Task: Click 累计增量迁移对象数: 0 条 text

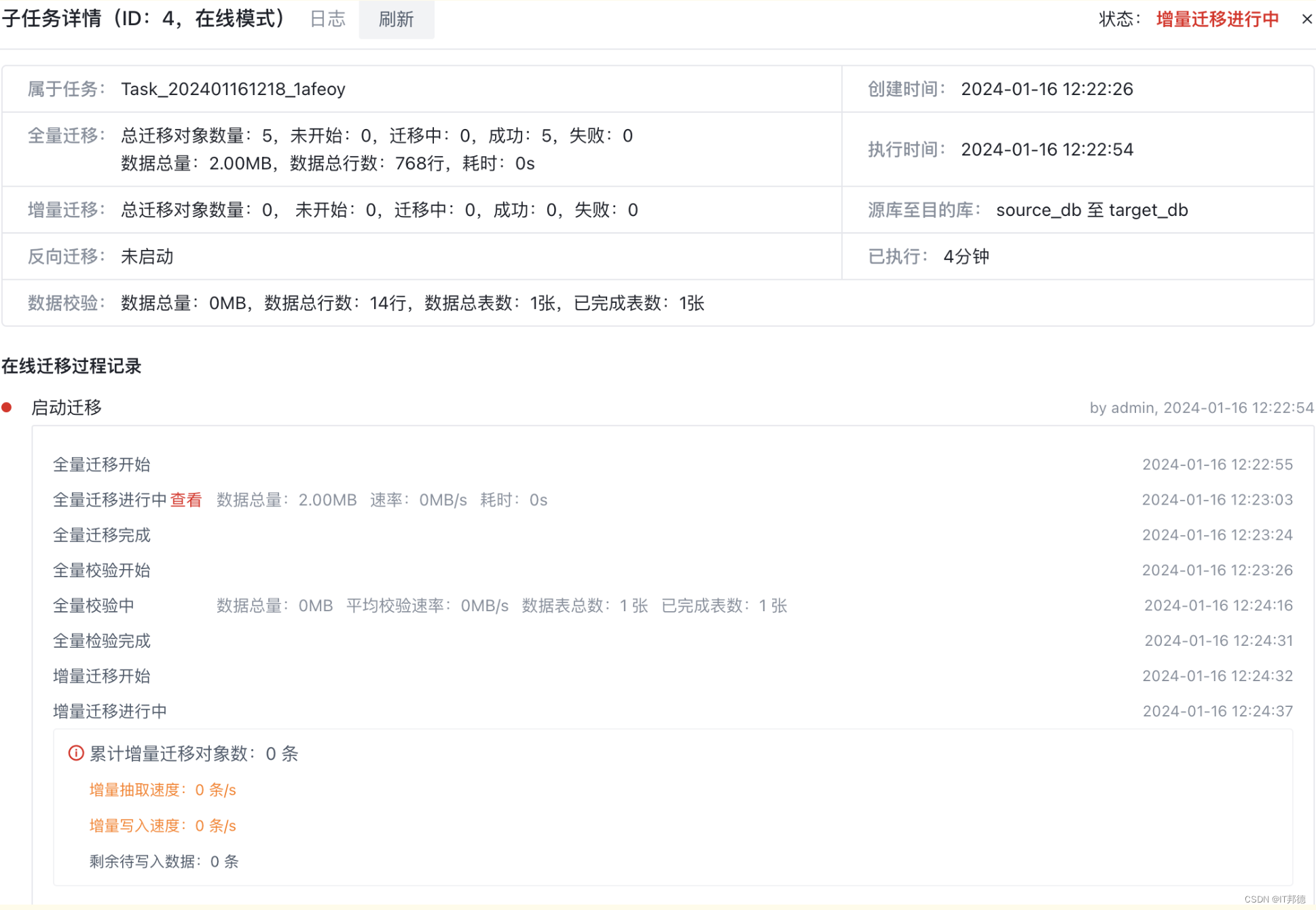Action: coord(194,754)
